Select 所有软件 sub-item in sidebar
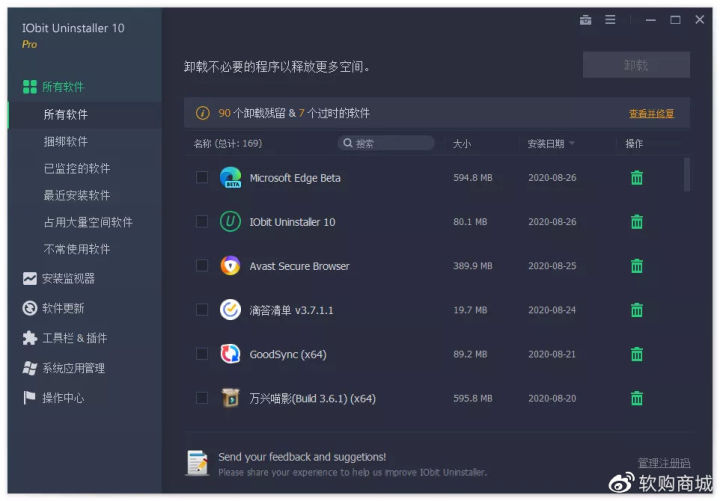 [x=85, y=114]
